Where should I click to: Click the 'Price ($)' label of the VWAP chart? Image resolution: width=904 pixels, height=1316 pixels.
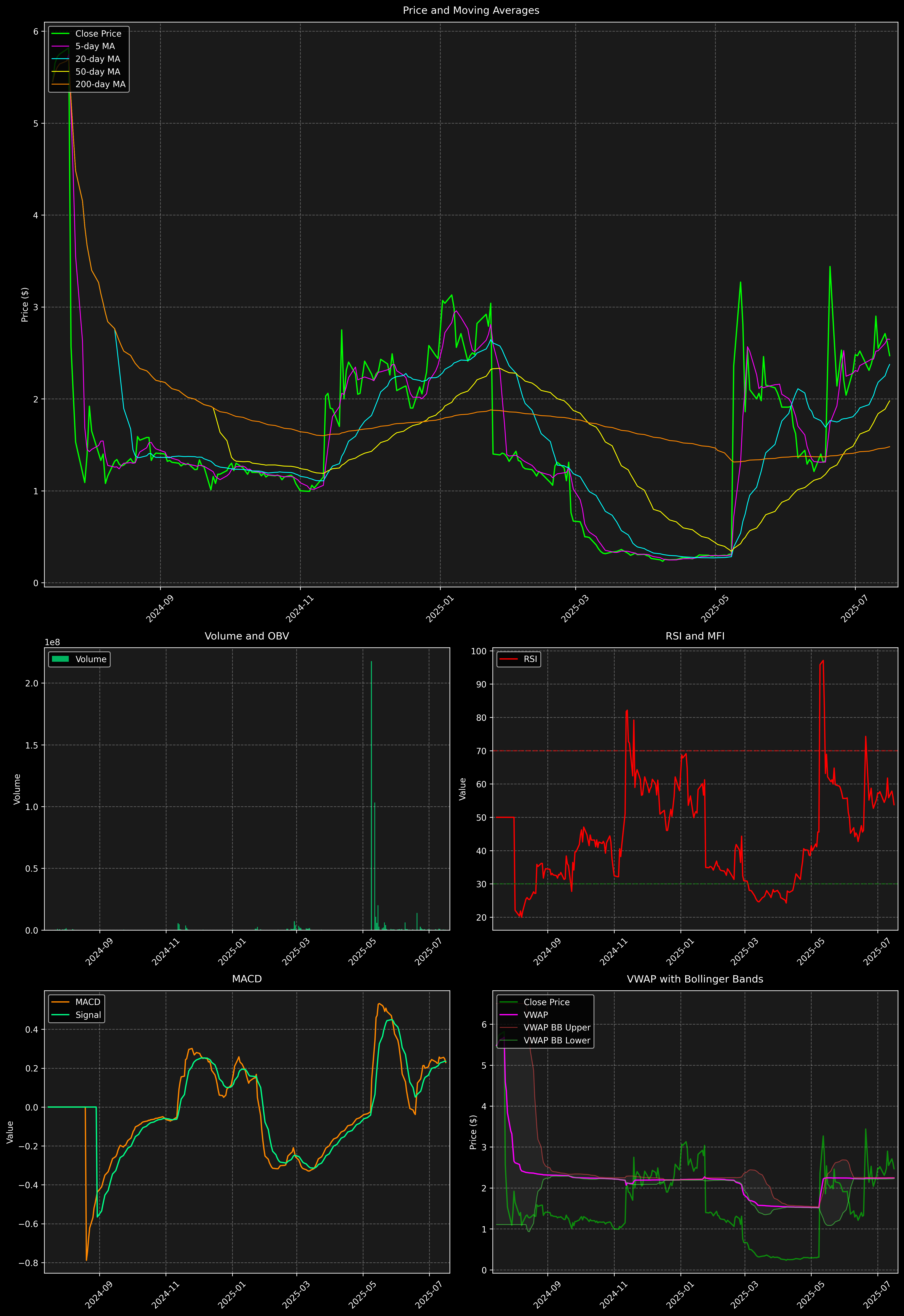pyautogui.click(x=473, y=1132)
